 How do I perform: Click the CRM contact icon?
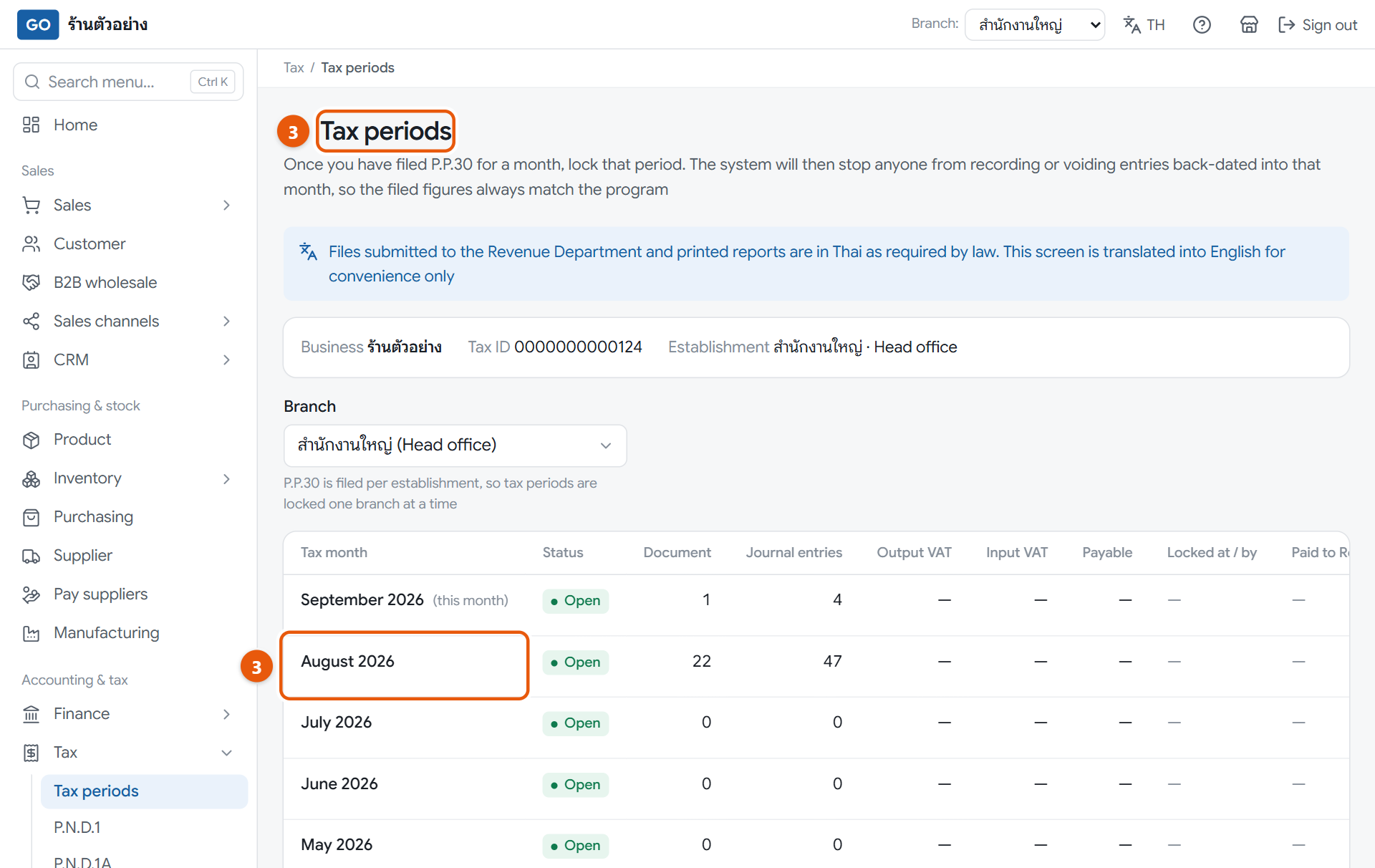(x=31, y=360)
